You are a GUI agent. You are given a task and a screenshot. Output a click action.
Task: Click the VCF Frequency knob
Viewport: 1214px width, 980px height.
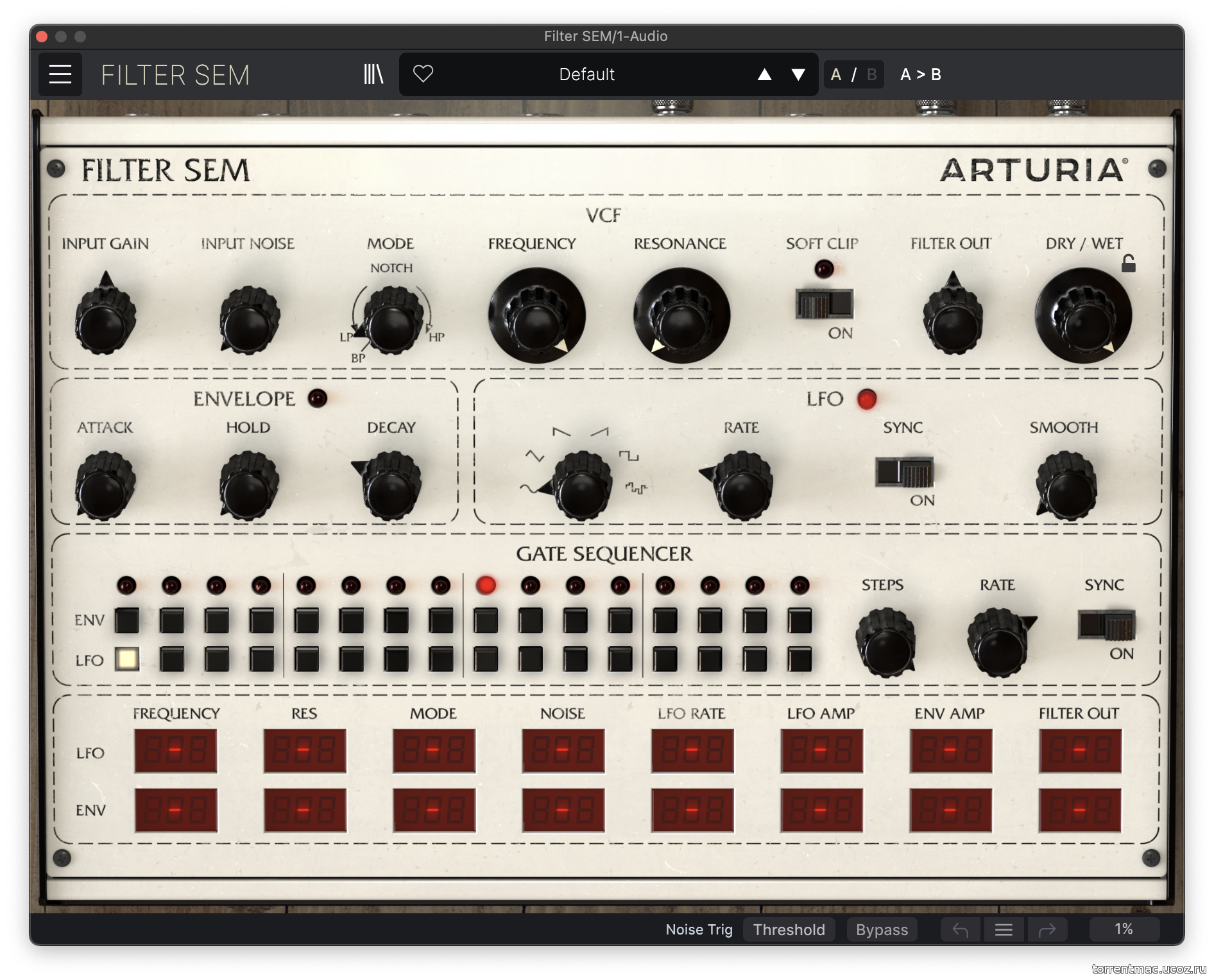tap(536, 316)
